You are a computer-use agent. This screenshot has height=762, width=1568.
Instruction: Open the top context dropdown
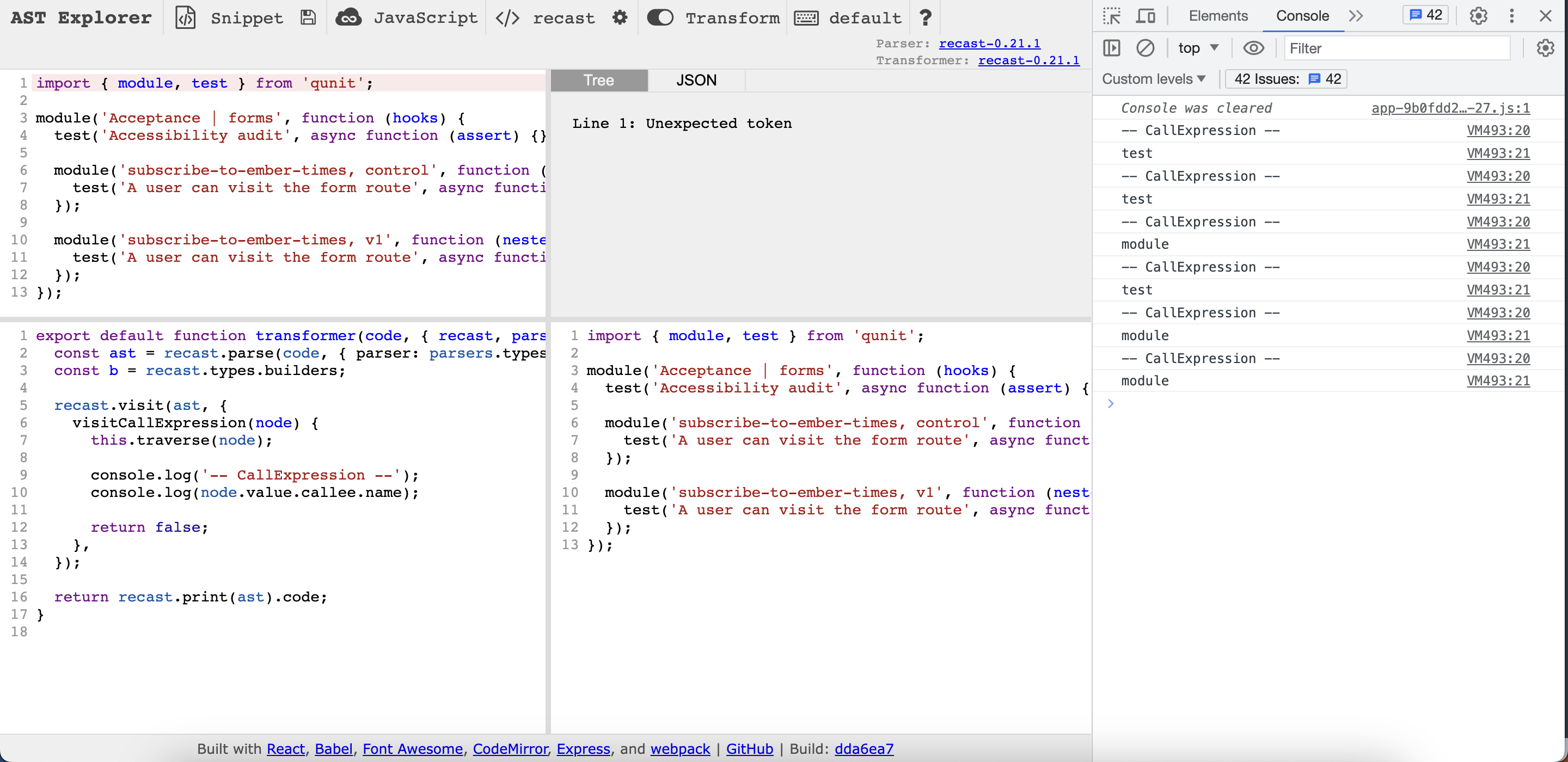[1197, 48]
